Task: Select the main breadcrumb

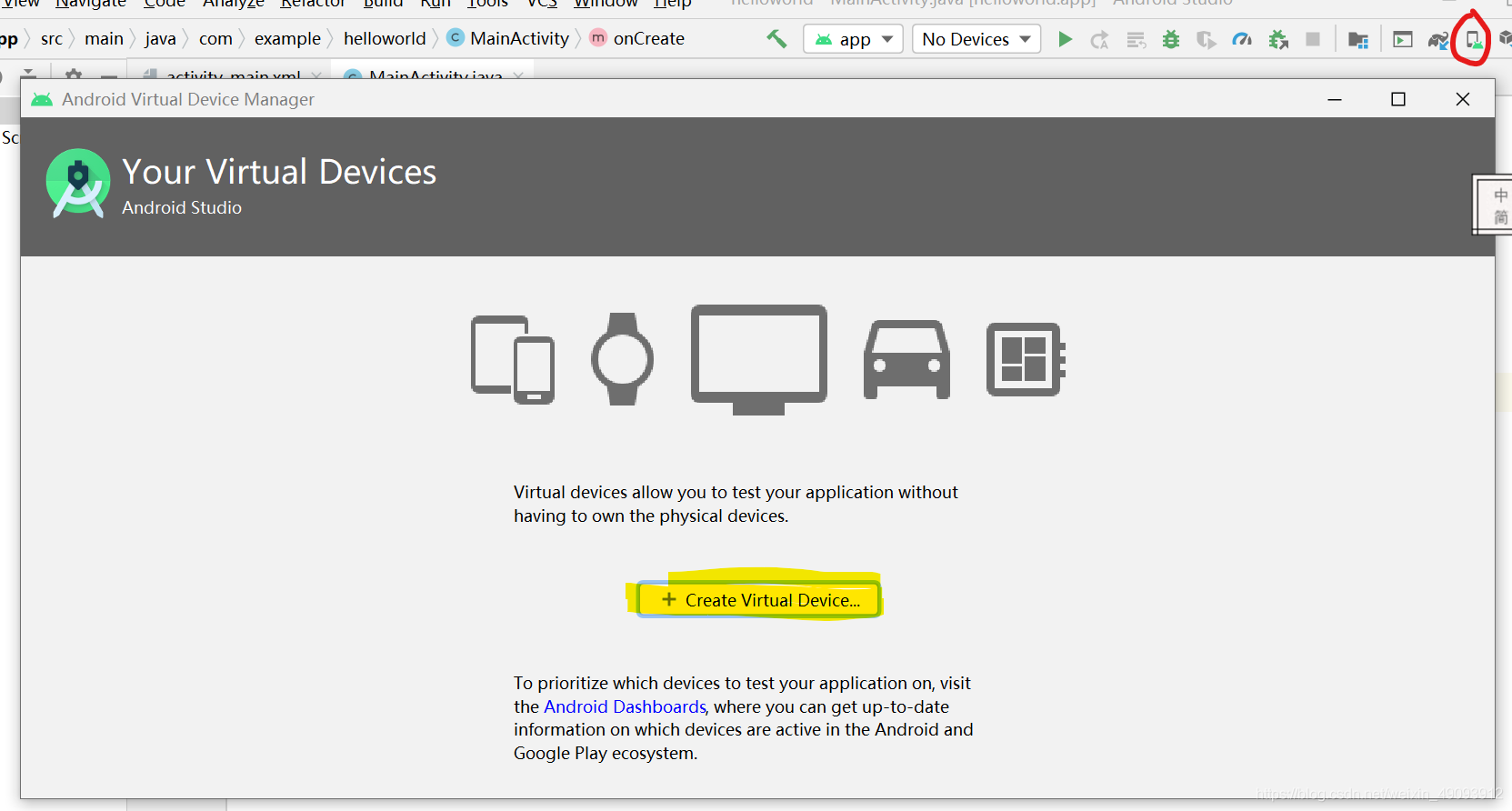Action: pyautogui.click(x=104, y=38)
